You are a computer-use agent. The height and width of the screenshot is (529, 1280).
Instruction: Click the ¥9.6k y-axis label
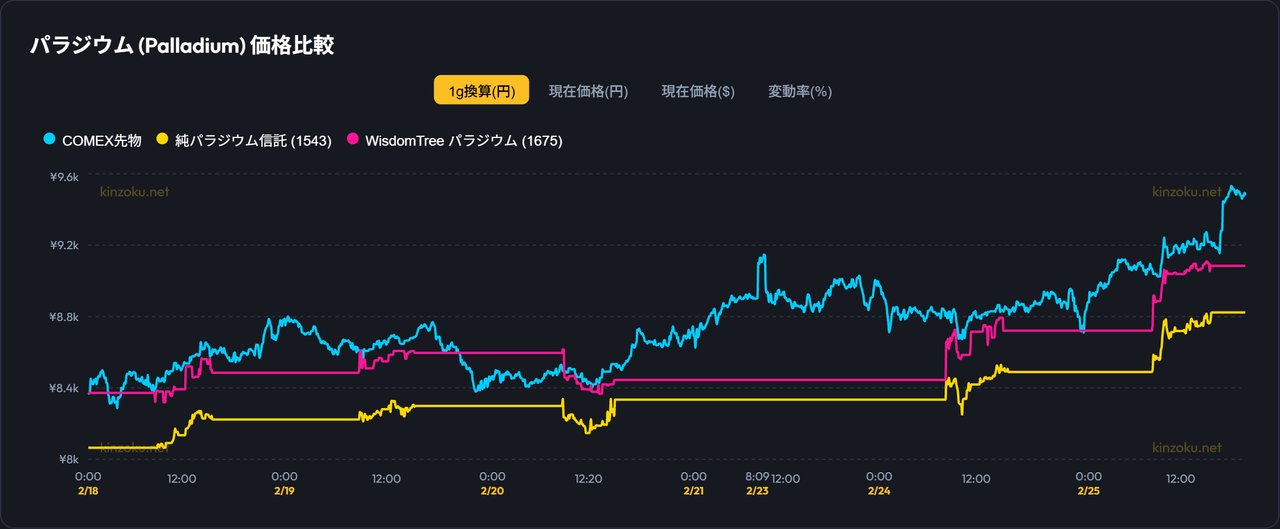tap(64, 176)
